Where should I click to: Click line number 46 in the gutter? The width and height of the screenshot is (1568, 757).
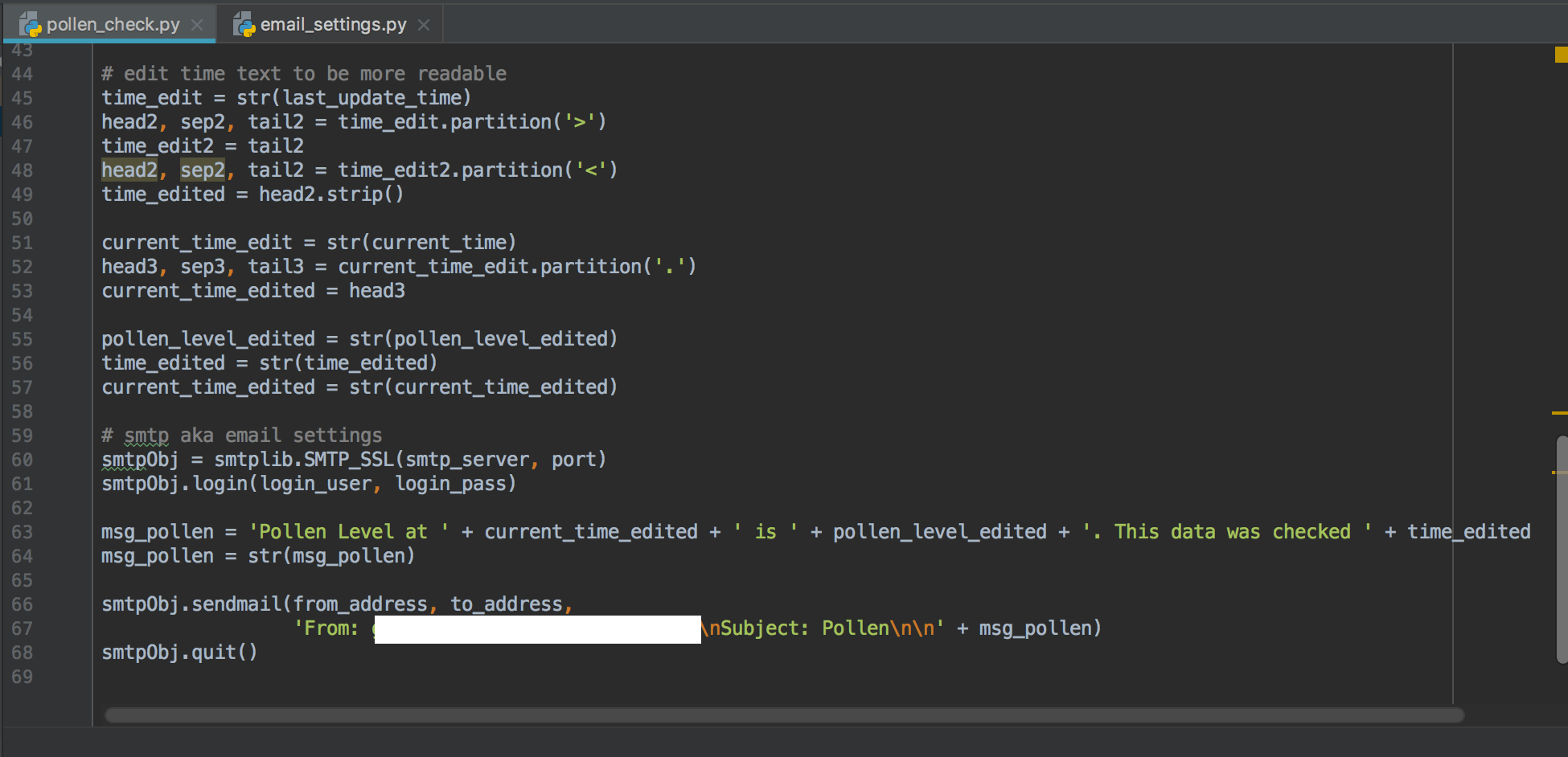pos(23,122)
